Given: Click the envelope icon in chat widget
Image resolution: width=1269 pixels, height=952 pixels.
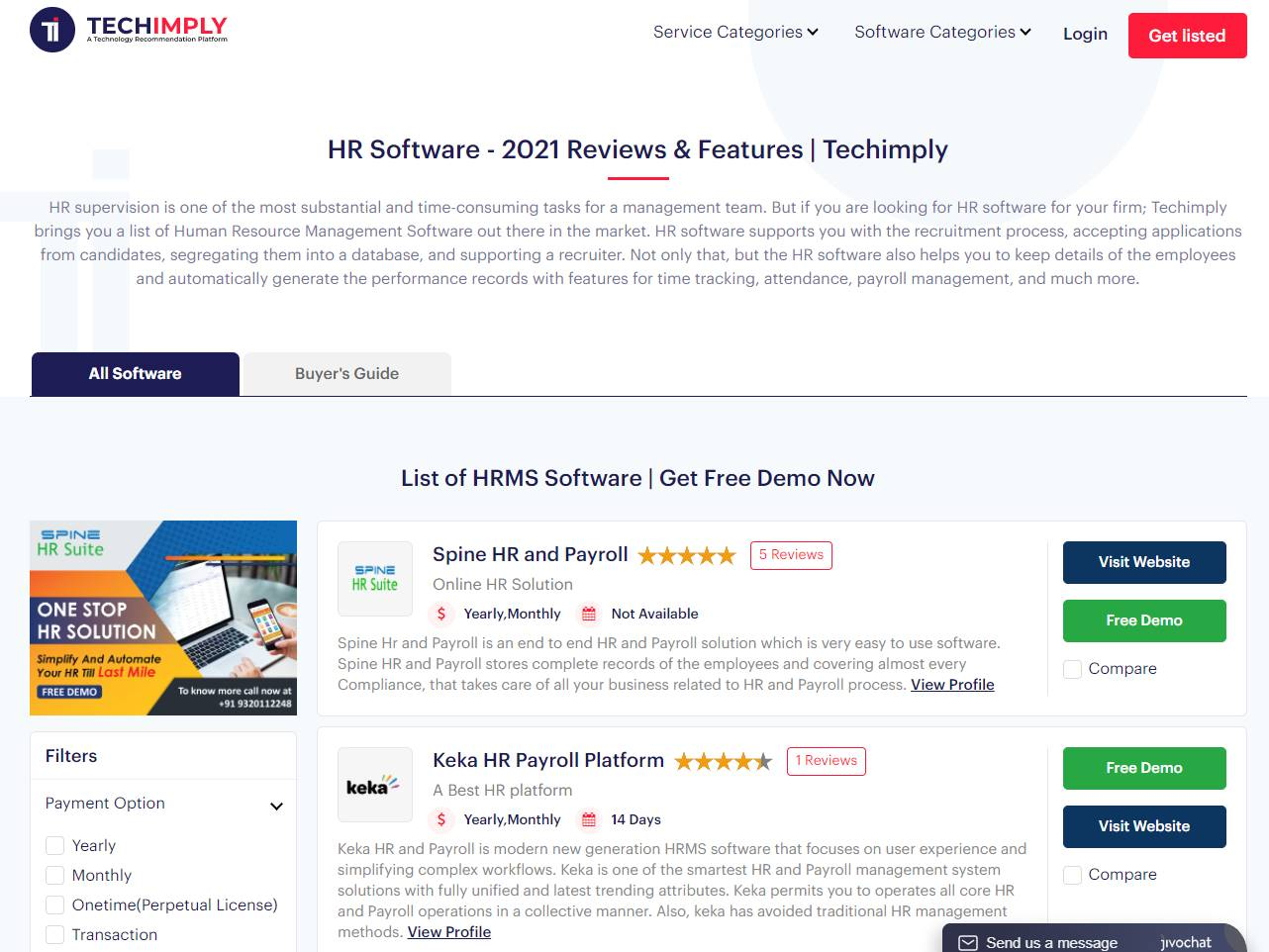Looking at the screenshot, I should [x=968, y=942].
